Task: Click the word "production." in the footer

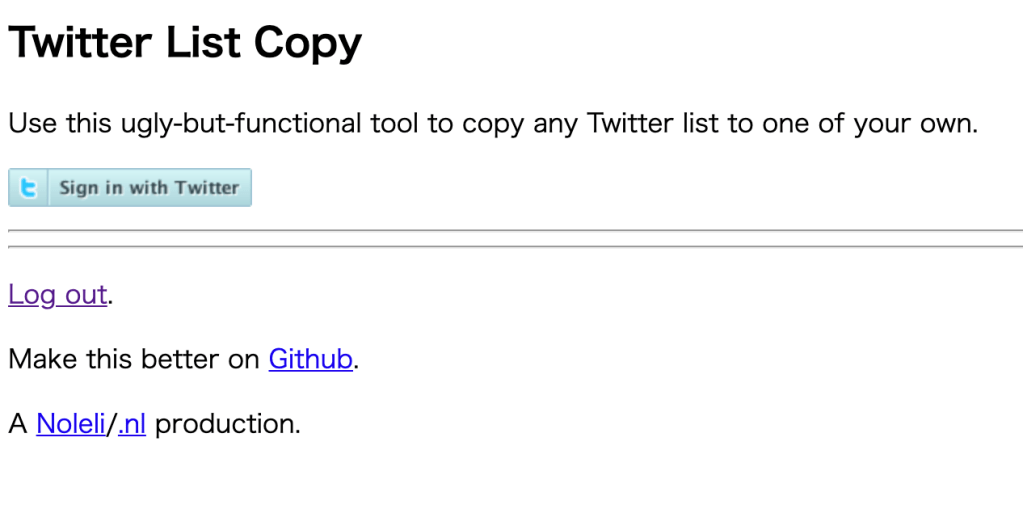Action: tap(227, 424)
